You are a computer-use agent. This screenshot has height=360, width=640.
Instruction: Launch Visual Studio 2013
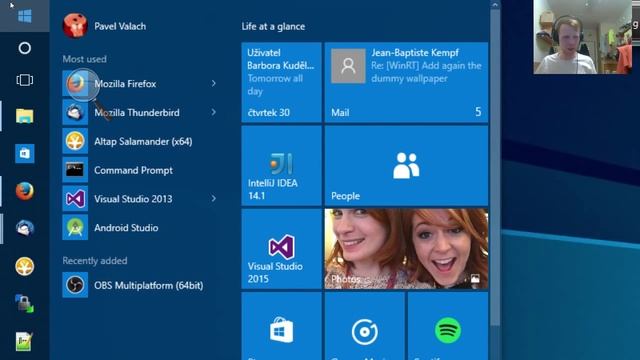(140, 199)
